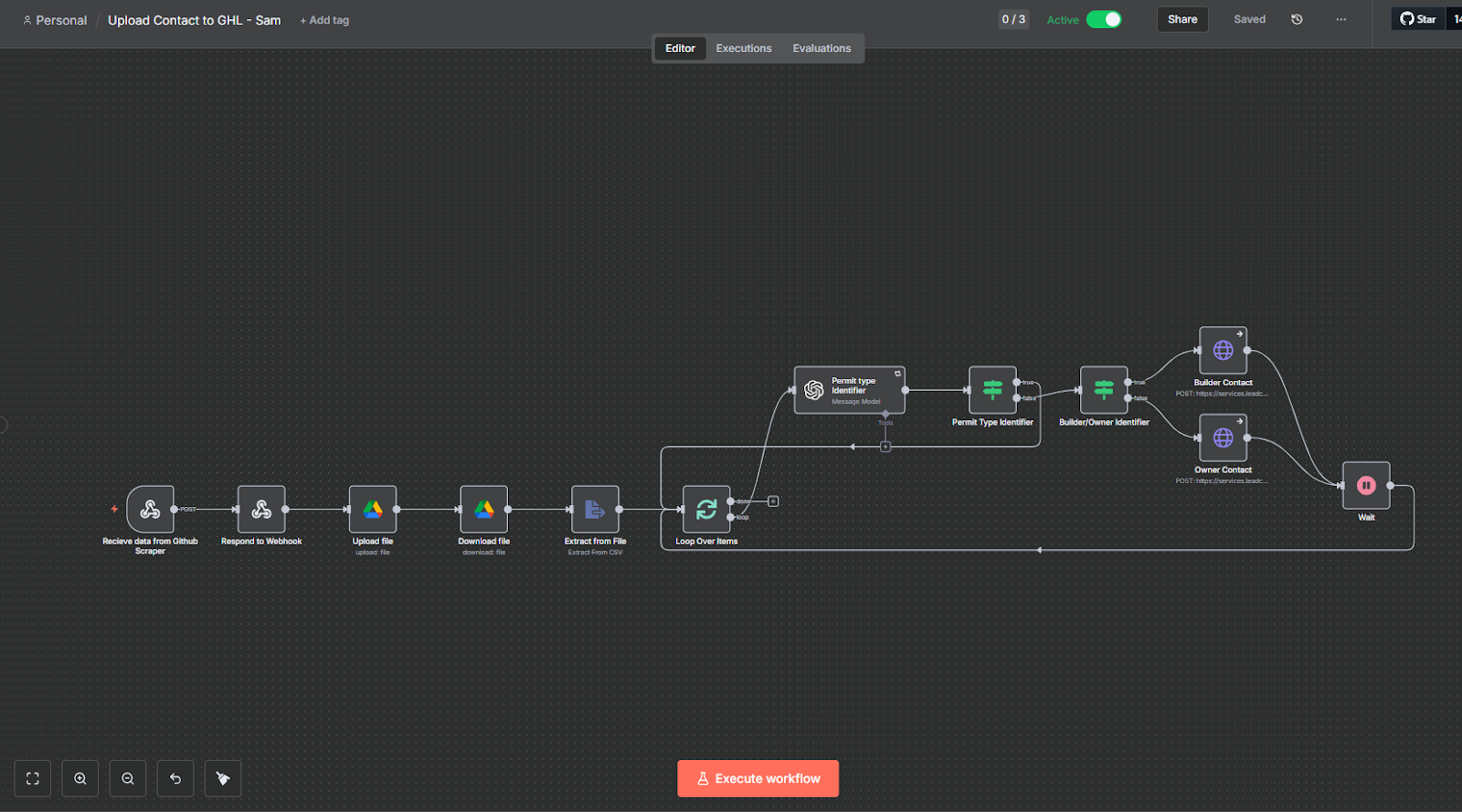Open the Receive data from Github Scraper webhook node

pyautogui.click(x=150, y=510)
